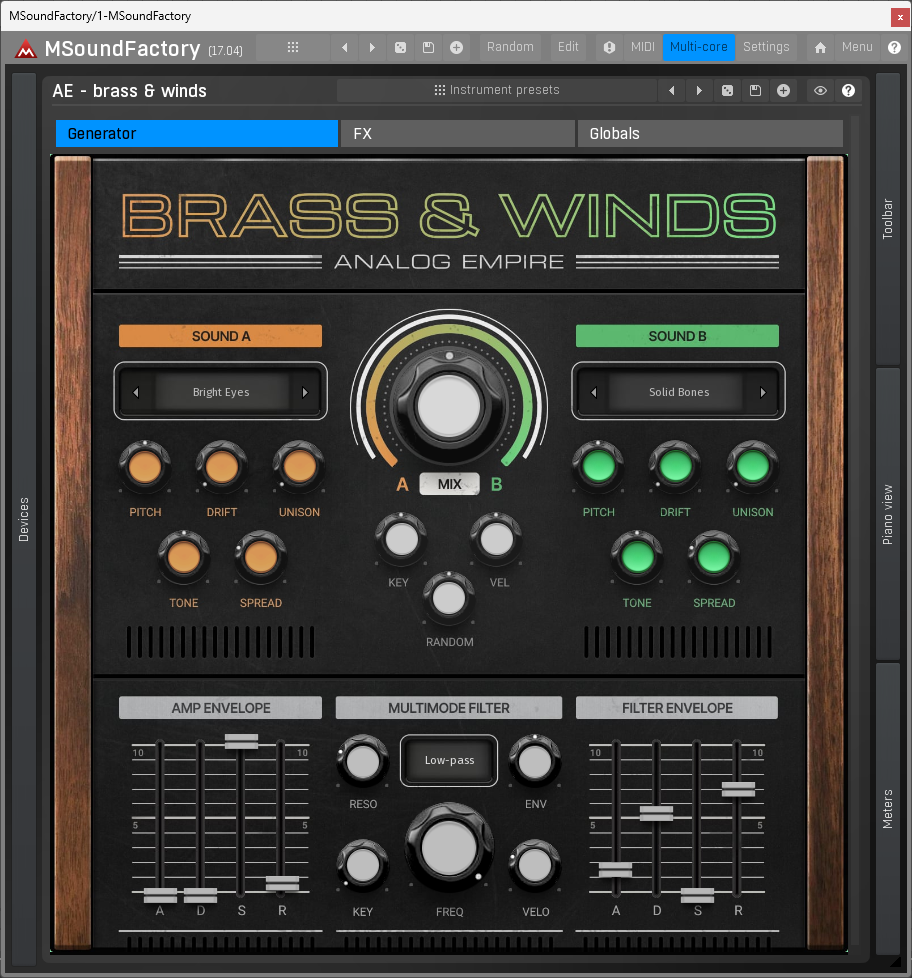
Task: Click the Sound A SPREAD knob
Action: tap(261, 557)
